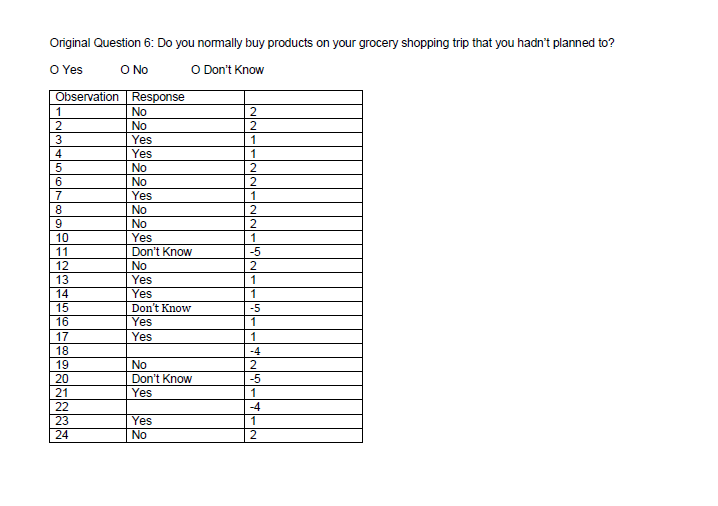Screen dimensions: 718x506
Task: Select the Yes radio option
Action: point(66,70)
